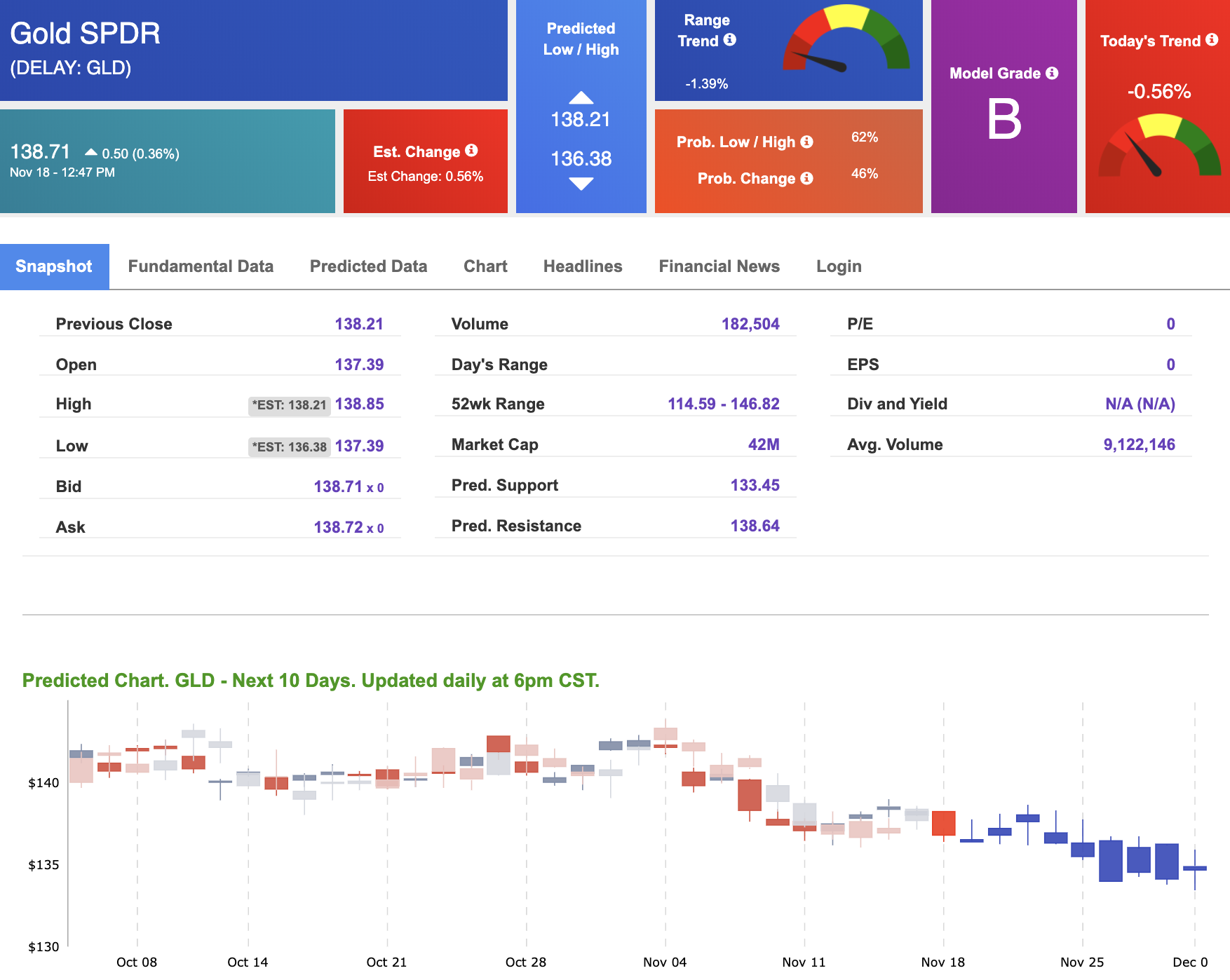The width and height of the screenshot is (1230, 980).
Task: Click the *EST: 138.21 badge
Action: click(x=290, y=405)
